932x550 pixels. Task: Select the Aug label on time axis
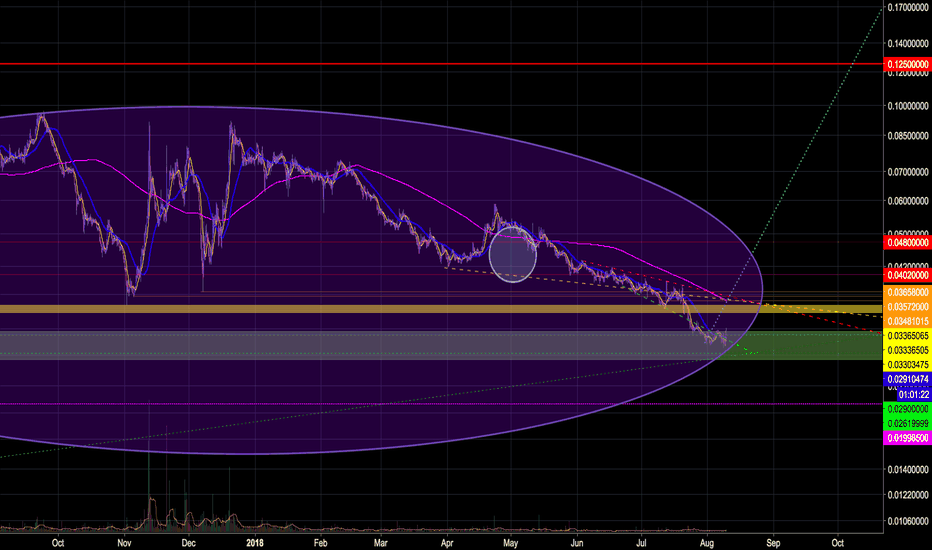[707, 543]
